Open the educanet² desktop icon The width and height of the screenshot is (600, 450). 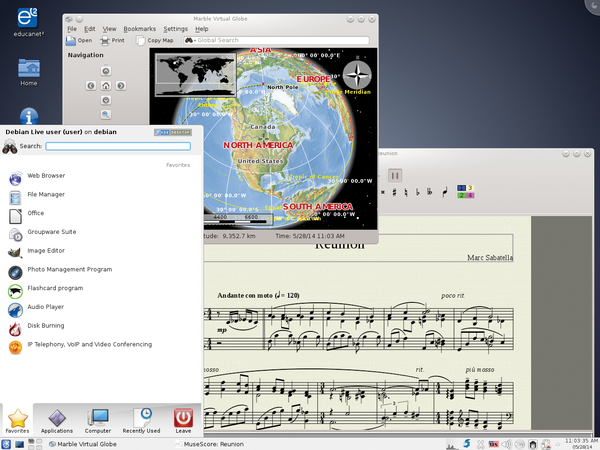[x=28, y=23]
